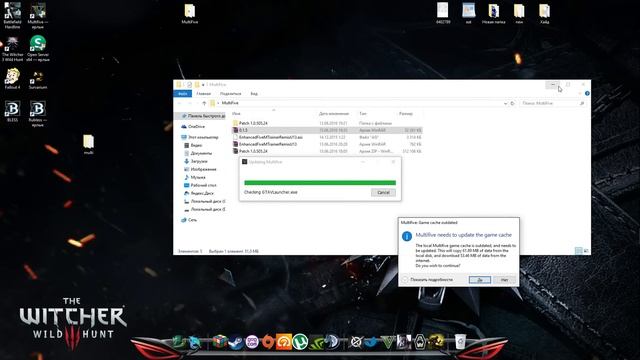640x360 pixels.
Task: Open NVIDIA icon in dock
Action: pos(316,342)
